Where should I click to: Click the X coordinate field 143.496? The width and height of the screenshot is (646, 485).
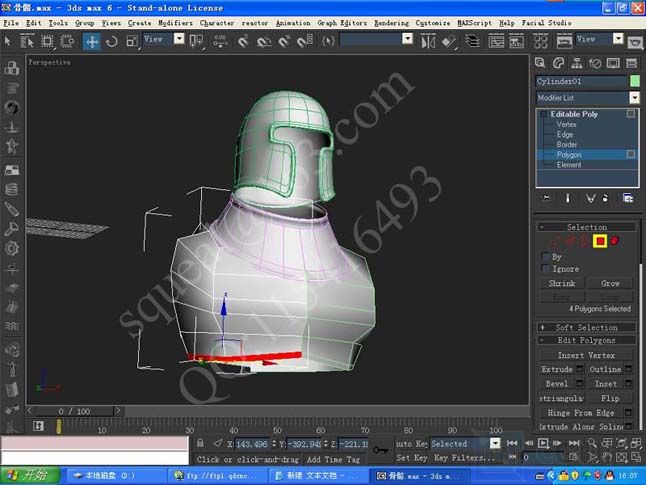(x=252, y=444)
